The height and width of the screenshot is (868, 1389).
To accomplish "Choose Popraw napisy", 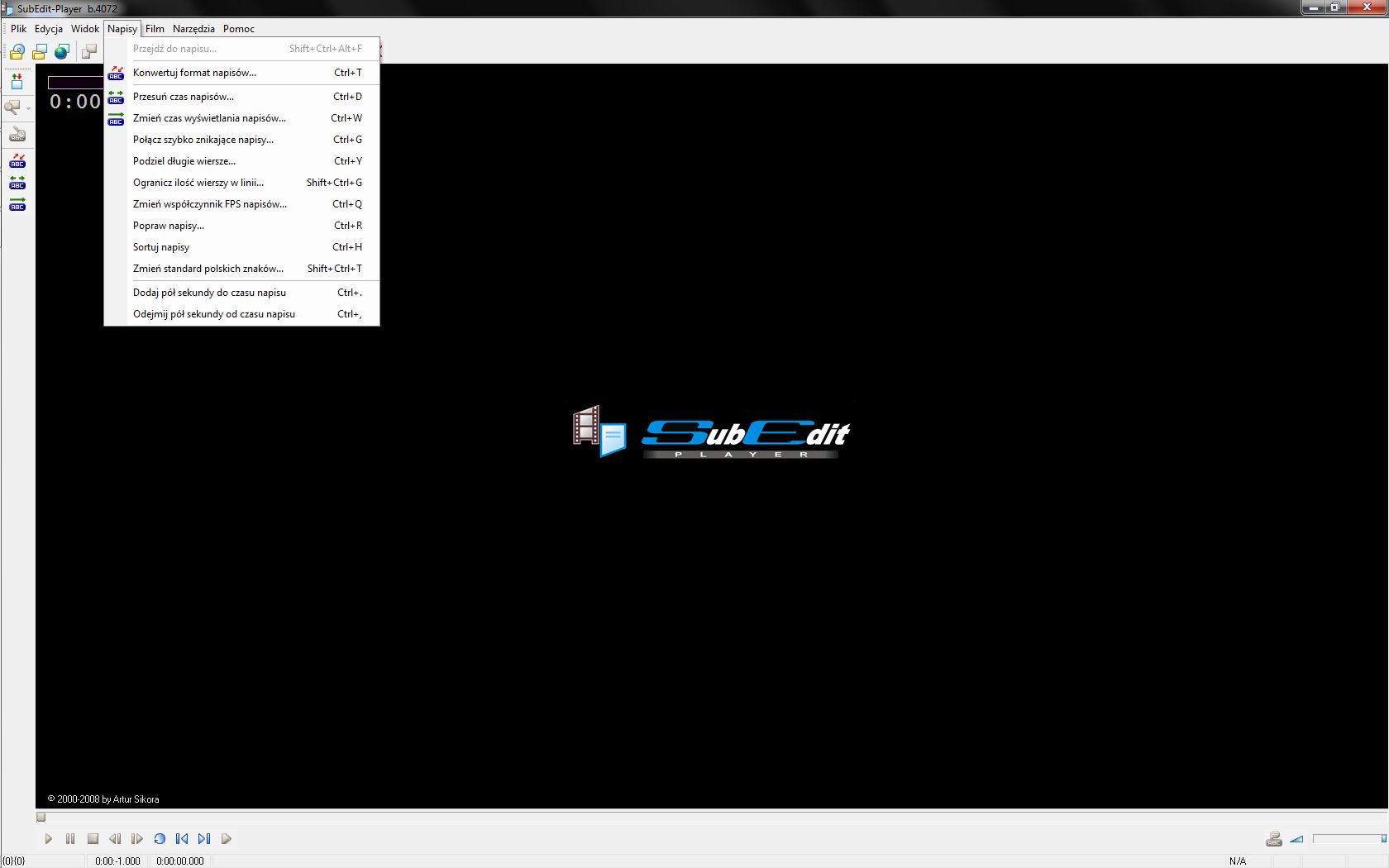I will tap(241, 226).
